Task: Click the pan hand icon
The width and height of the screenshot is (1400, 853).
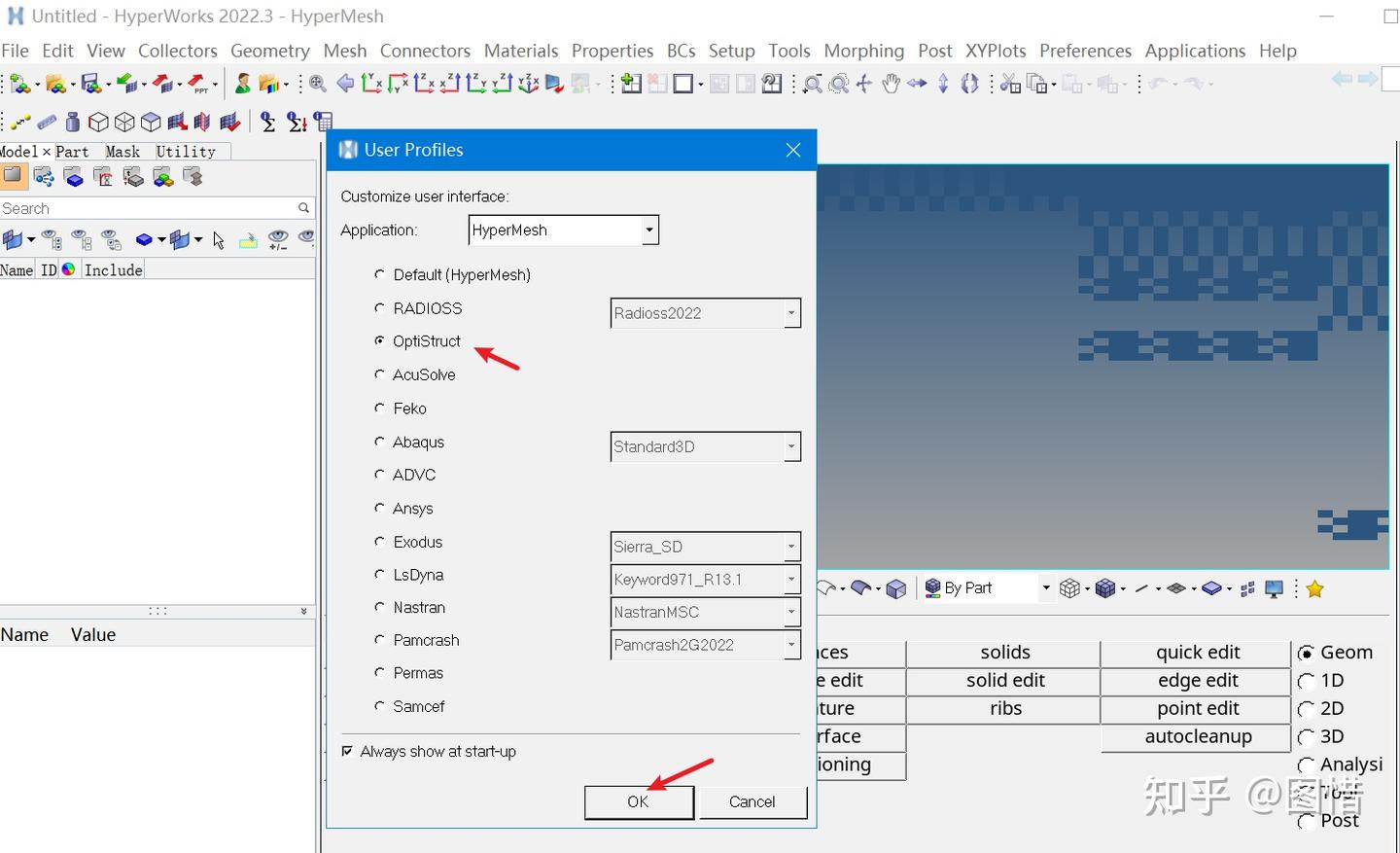Action: pyautogui.click(x=891, y=84)
